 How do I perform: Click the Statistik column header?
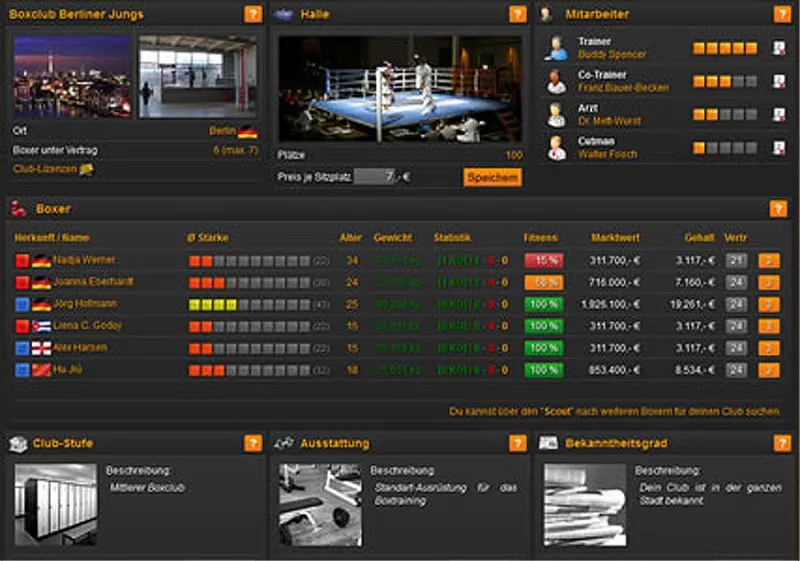(x=452, y=237)
